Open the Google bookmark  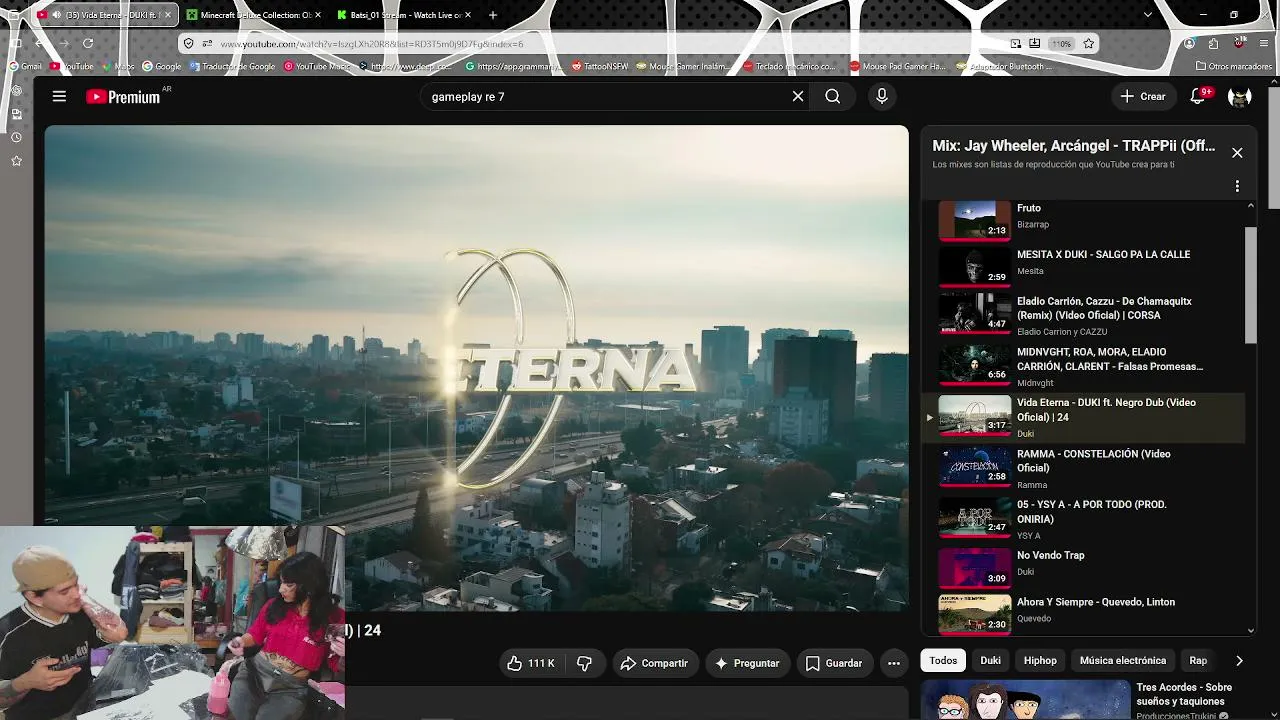[162, 67]
